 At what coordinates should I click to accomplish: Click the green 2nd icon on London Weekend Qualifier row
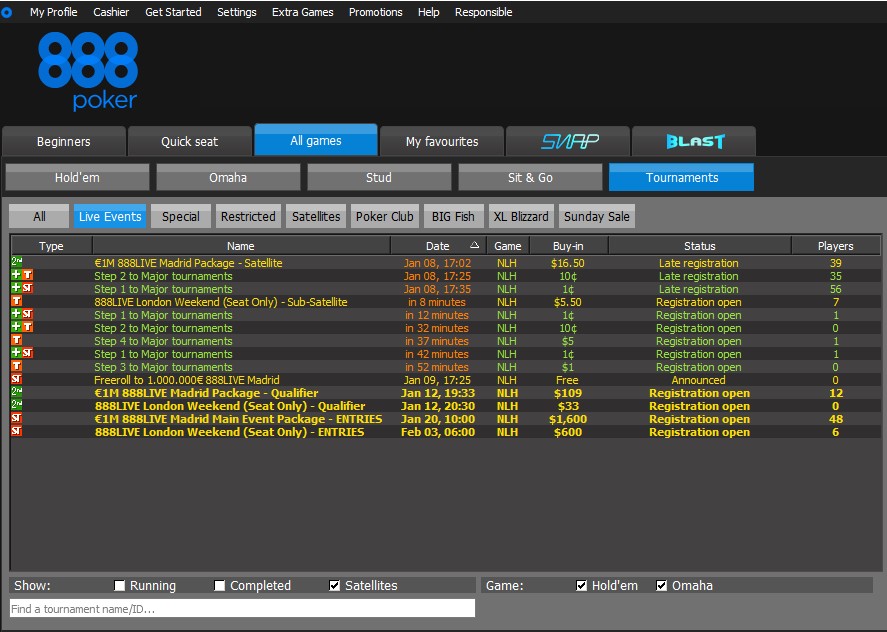pyautogui.click(x=16, y=406)
